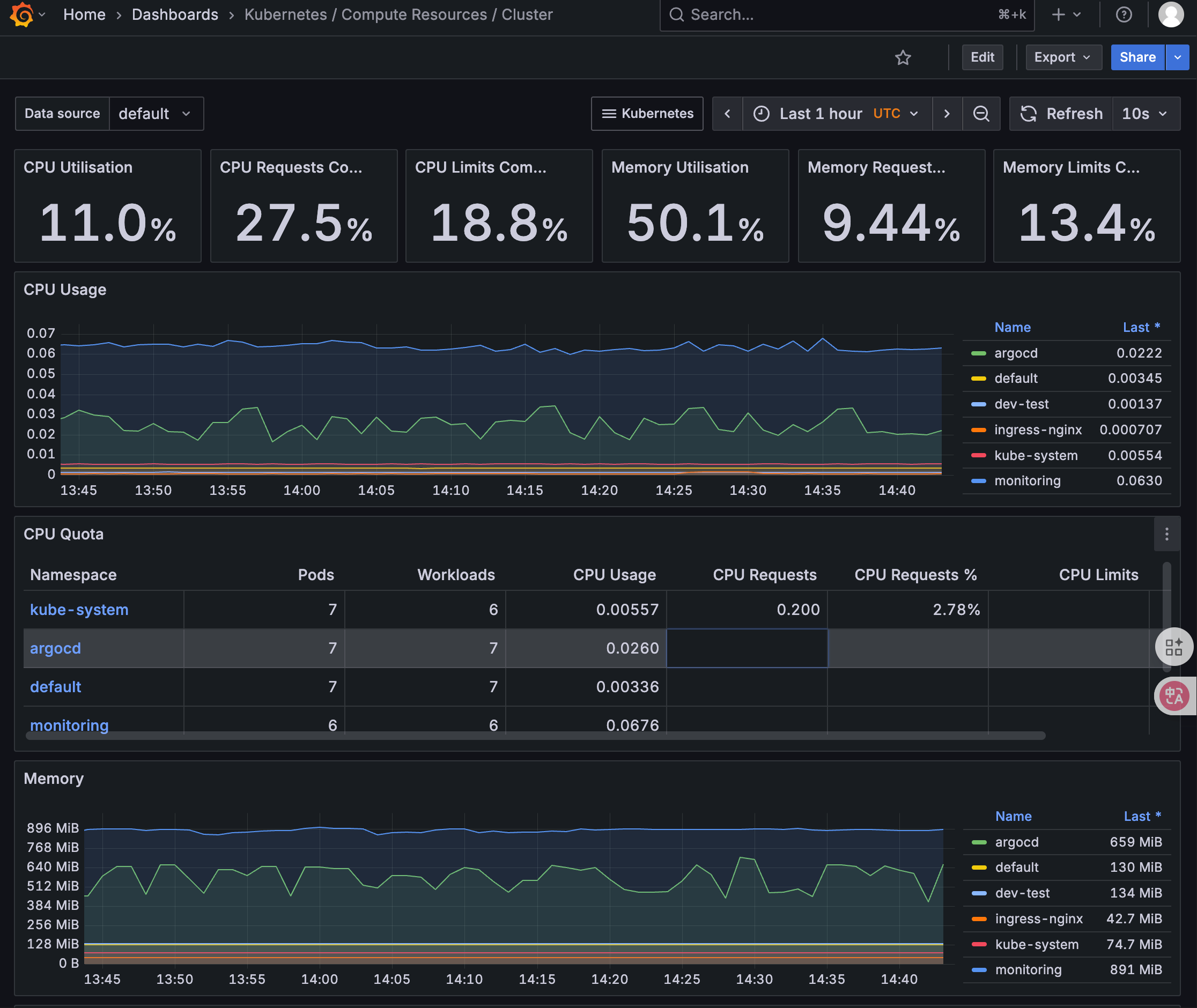The height and width of the screenshot is (1008, 1197).
Task: Shift time range backward with left arrow
Action: [727, 114]
